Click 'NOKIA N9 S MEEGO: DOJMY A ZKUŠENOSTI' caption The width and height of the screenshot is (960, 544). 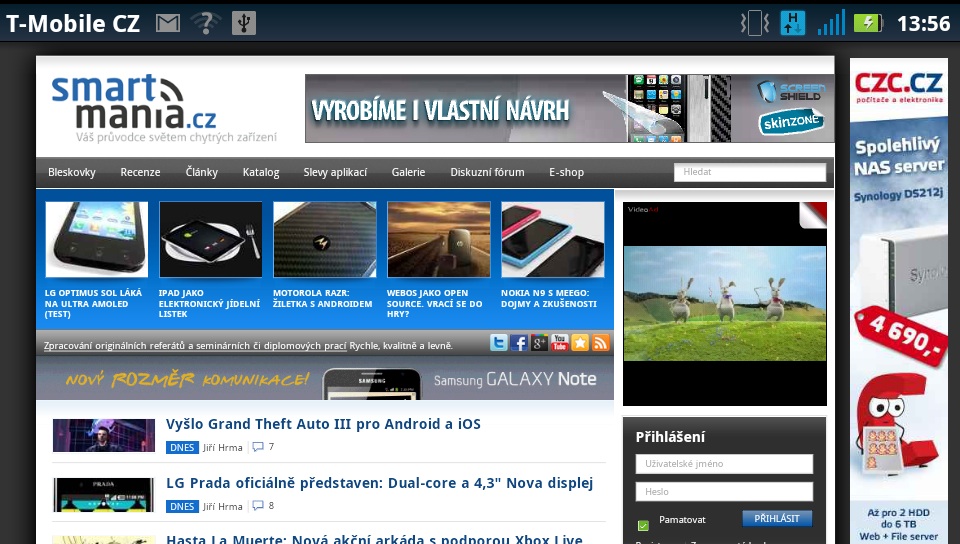(x=549, y=298)
